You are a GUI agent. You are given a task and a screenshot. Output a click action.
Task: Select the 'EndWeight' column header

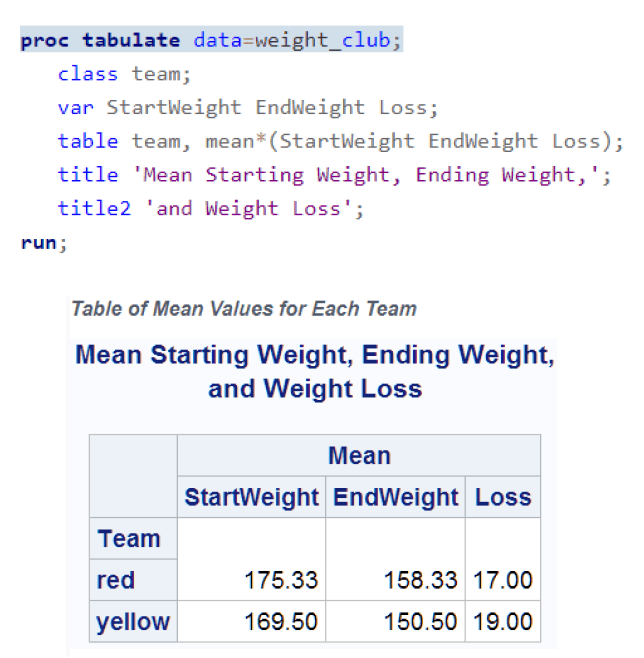click(395, 497)
